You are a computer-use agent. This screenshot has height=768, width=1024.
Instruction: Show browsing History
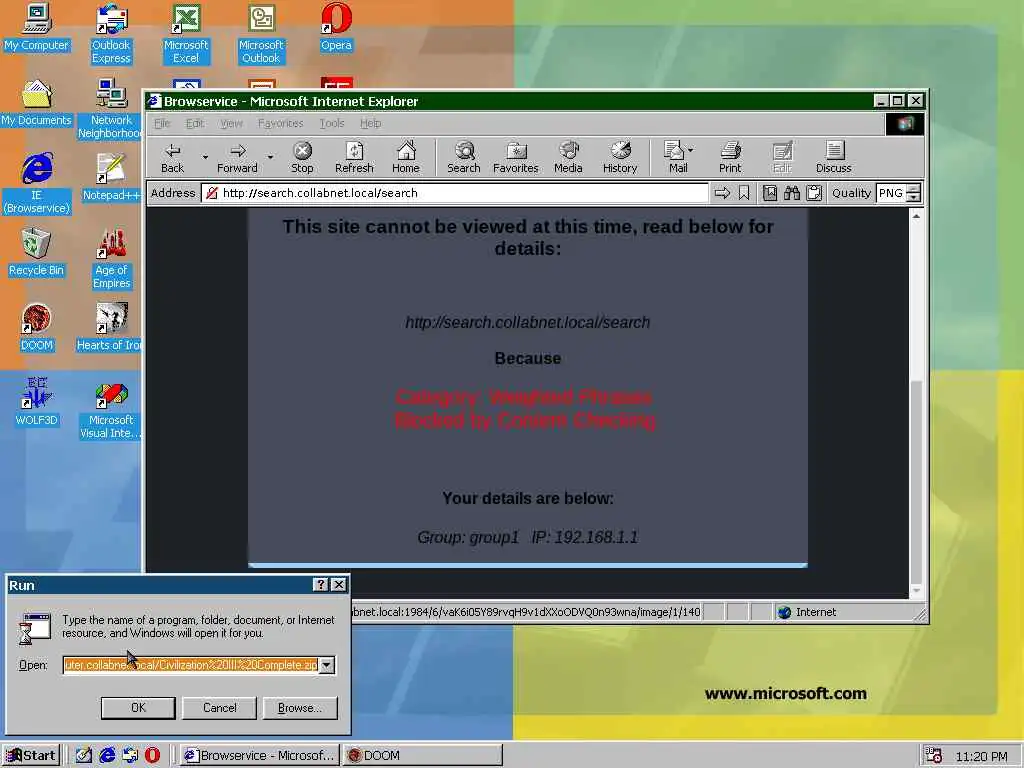point(620,157)
